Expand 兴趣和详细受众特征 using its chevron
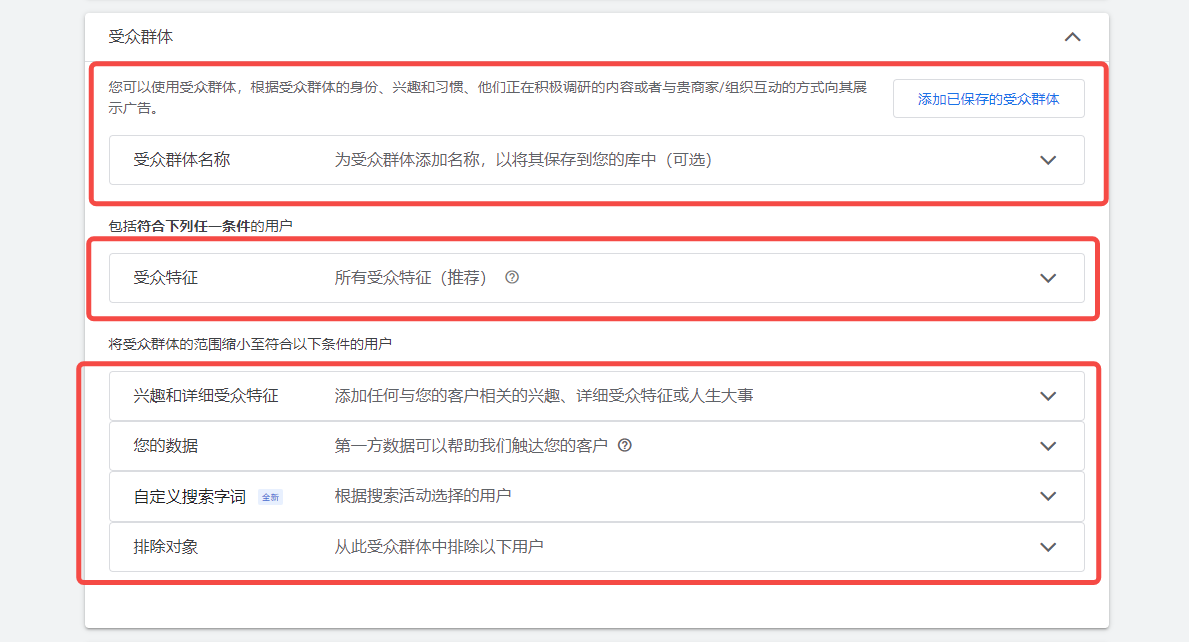This screenshot has width=1189, height=642. [1048, 396]
